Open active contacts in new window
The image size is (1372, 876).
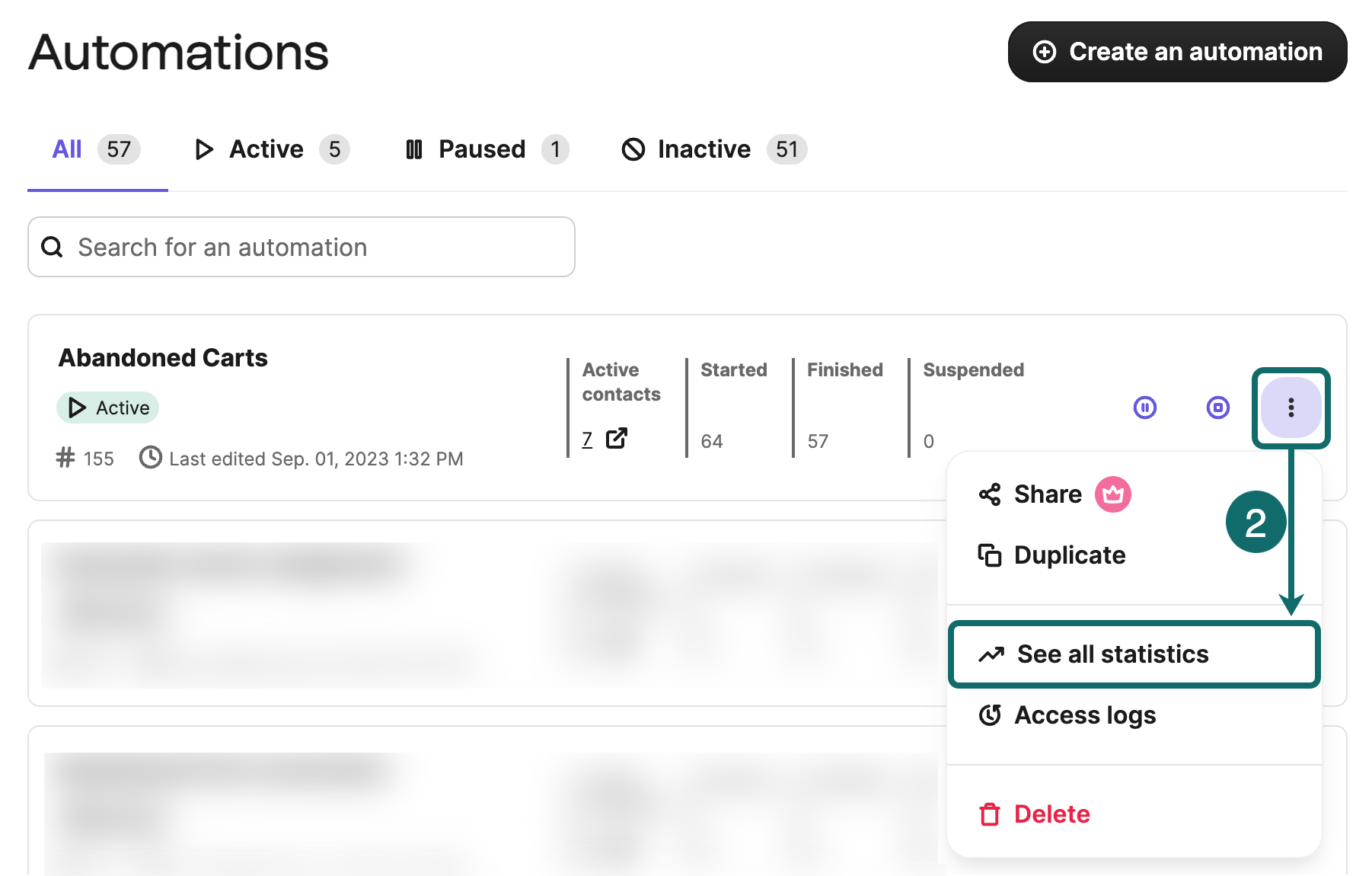(617, 438)
